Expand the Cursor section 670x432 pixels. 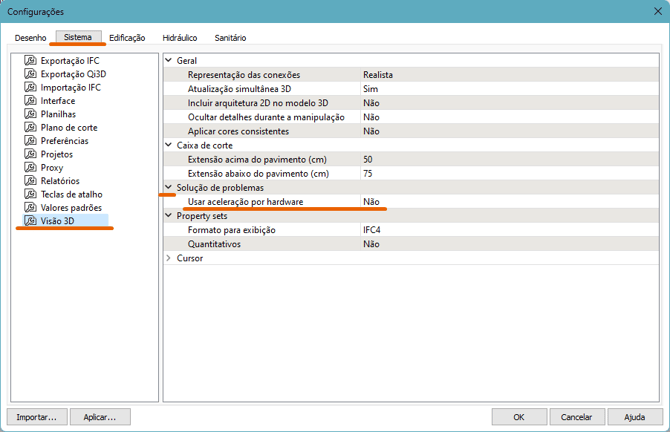pos(169,258)
